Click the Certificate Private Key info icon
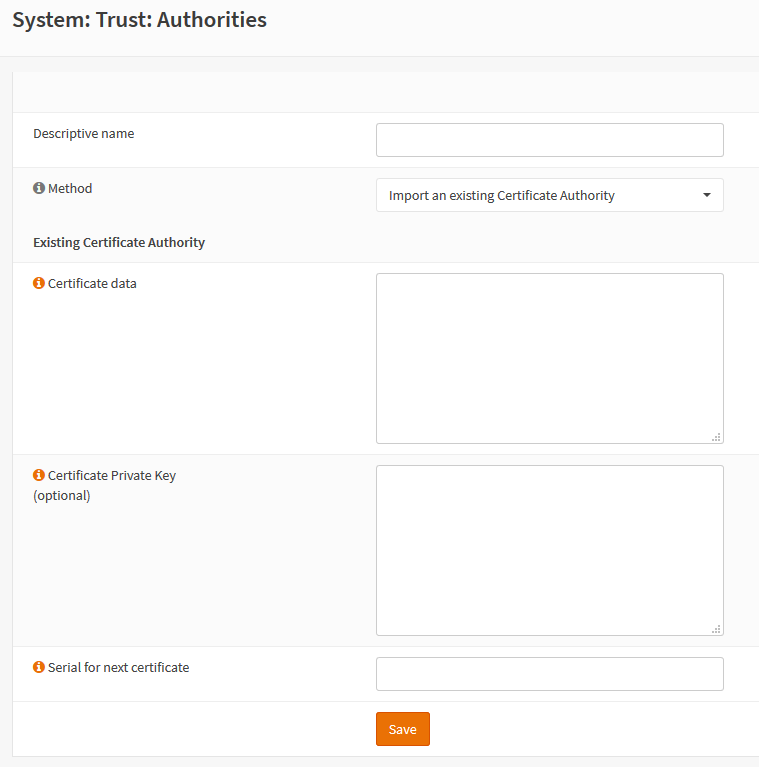 39,475
